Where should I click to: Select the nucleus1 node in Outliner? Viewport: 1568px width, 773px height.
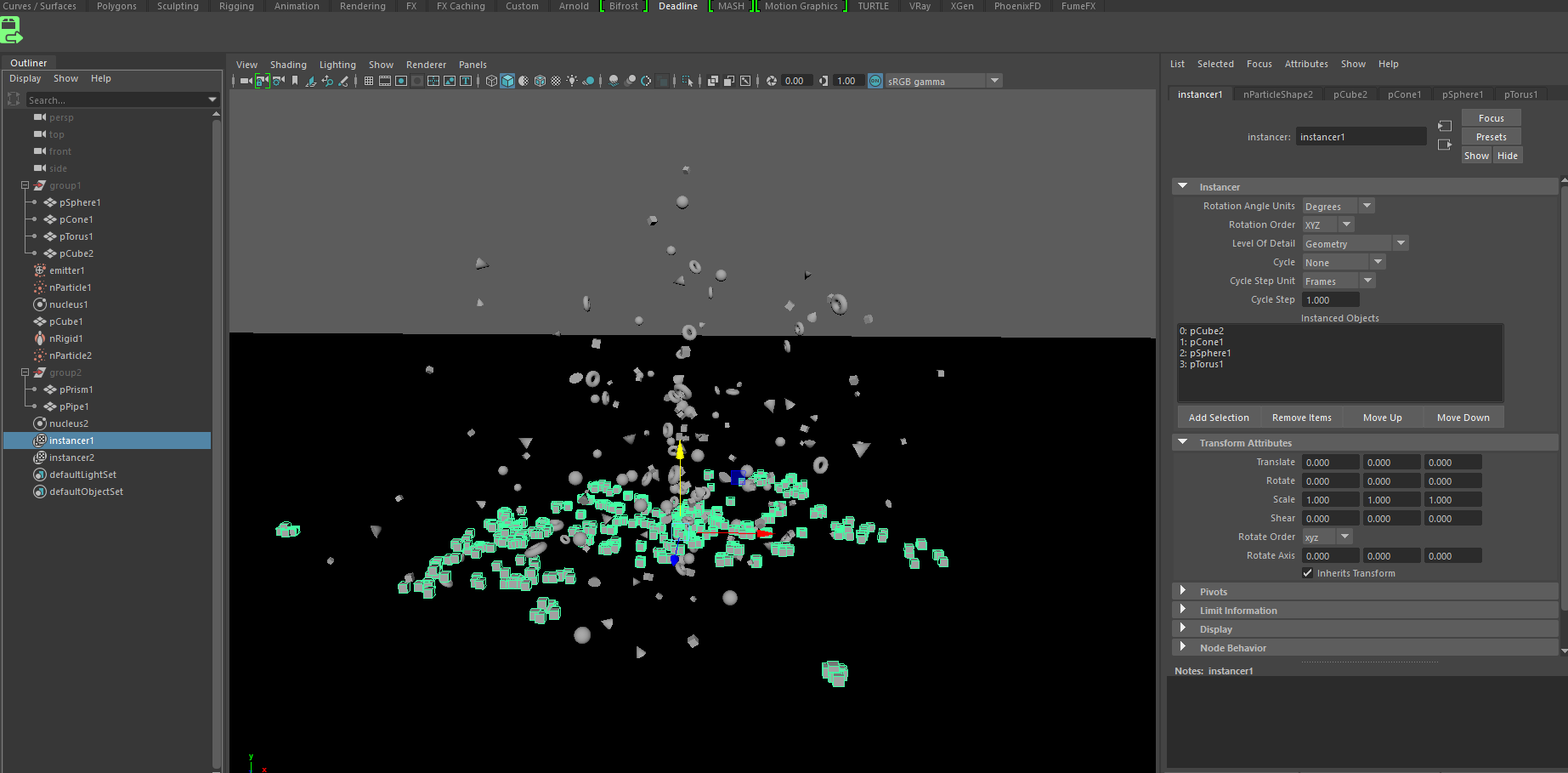pos(69,304)
